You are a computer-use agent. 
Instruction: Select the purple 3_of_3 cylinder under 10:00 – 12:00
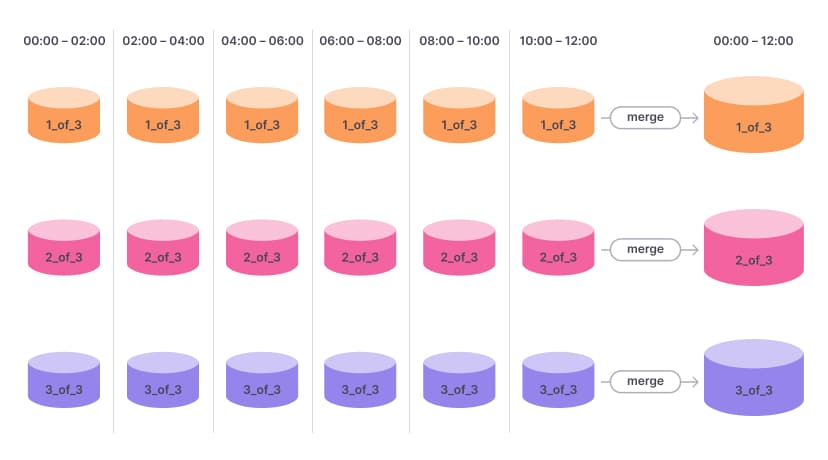pyautogui.click(x=558, y=380)
